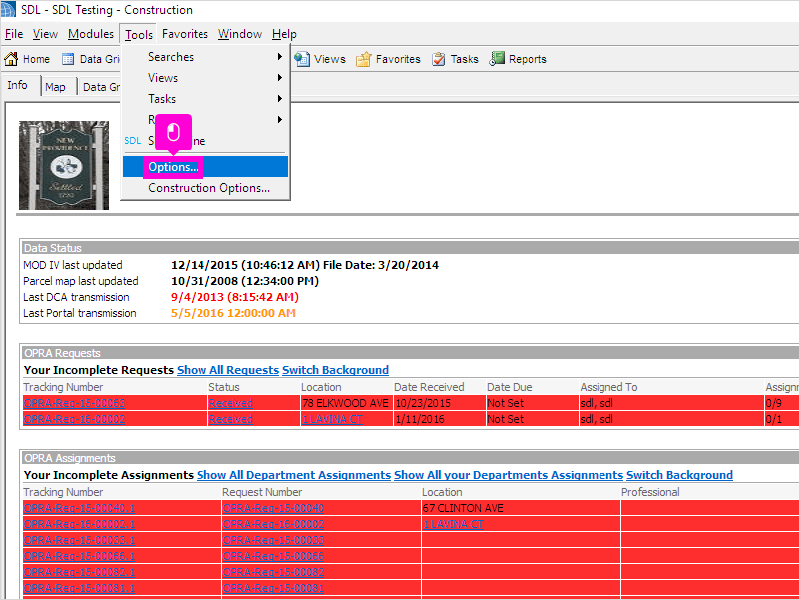The width and height of the screenshot is (800, 600).
Task: Open Request Number OPRA-Req-15-00040 link
Action: point(273,508)
